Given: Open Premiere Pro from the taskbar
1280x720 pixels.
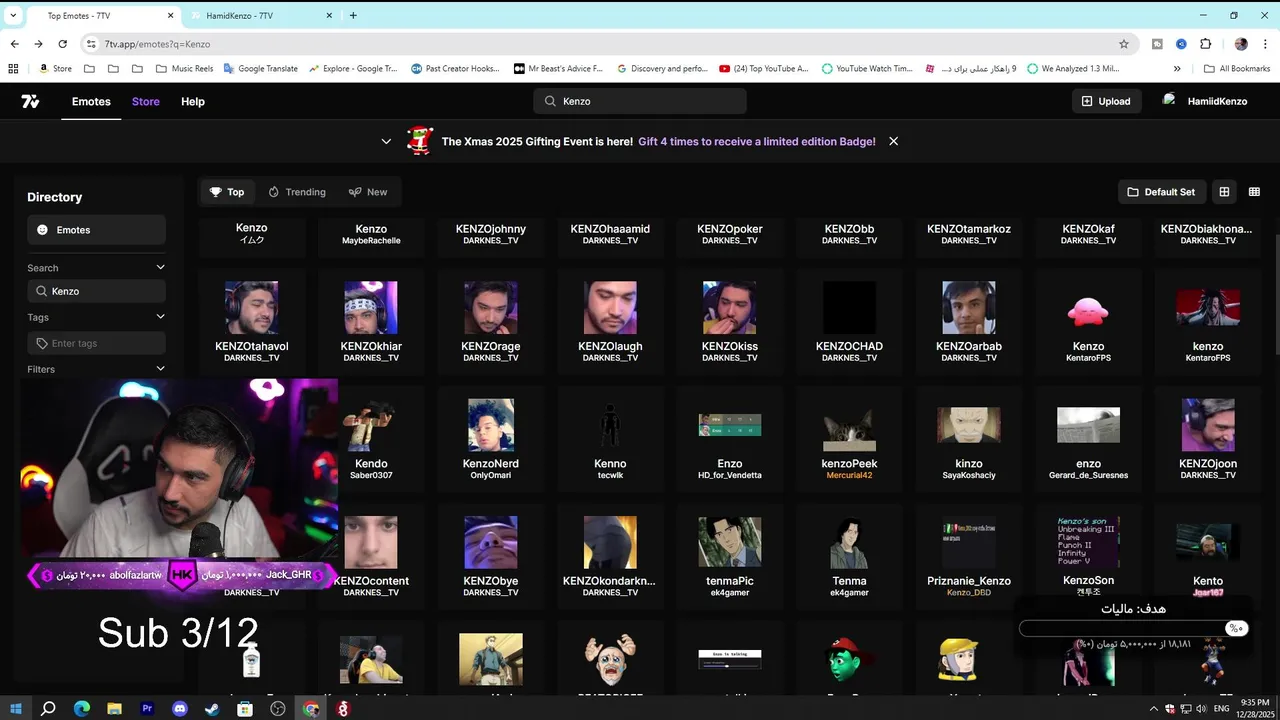Looking at the screenshot, I should click(x=147, y=709).
